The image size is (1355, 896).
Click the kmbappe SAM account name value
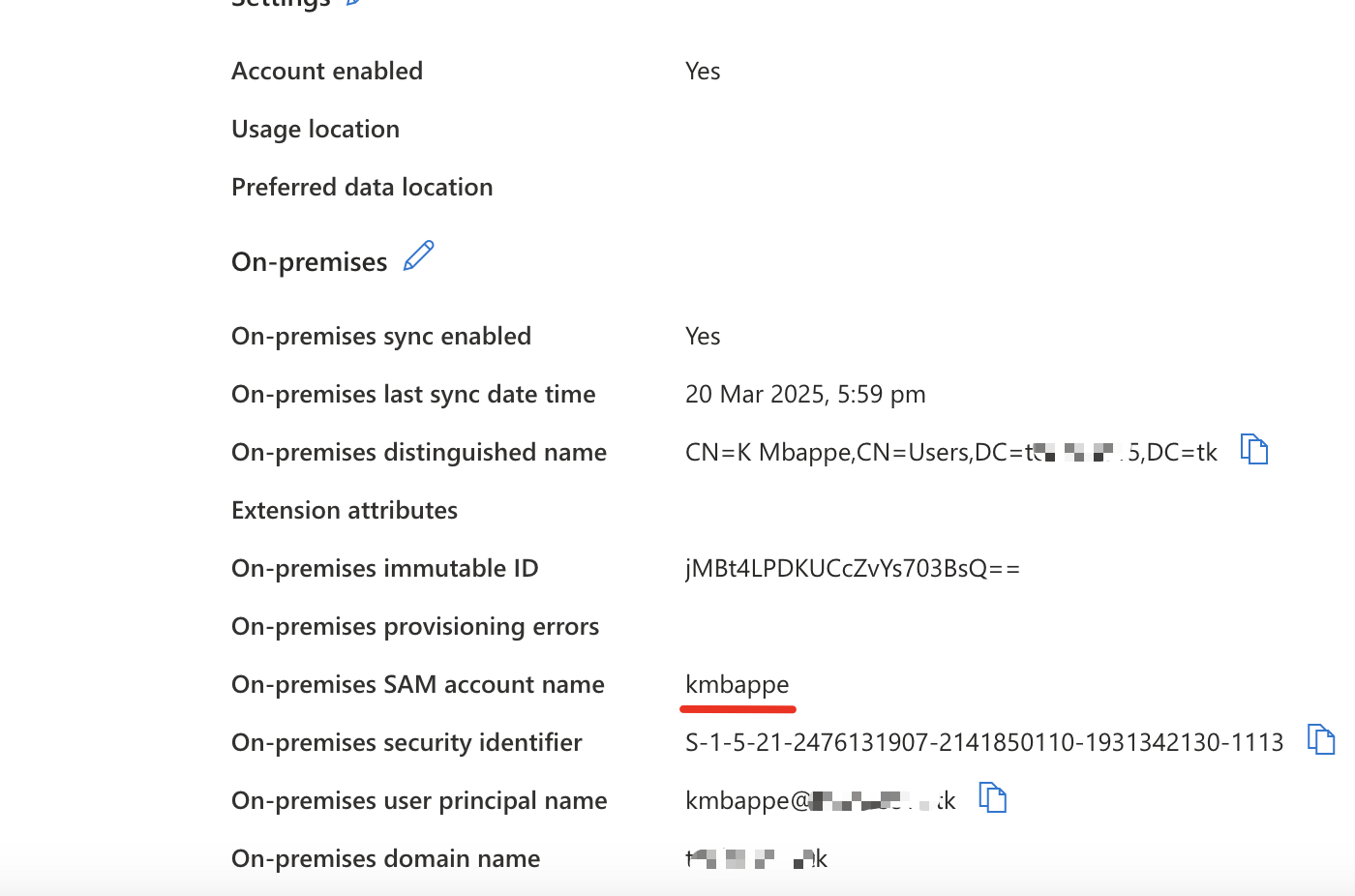coord(738,684)
